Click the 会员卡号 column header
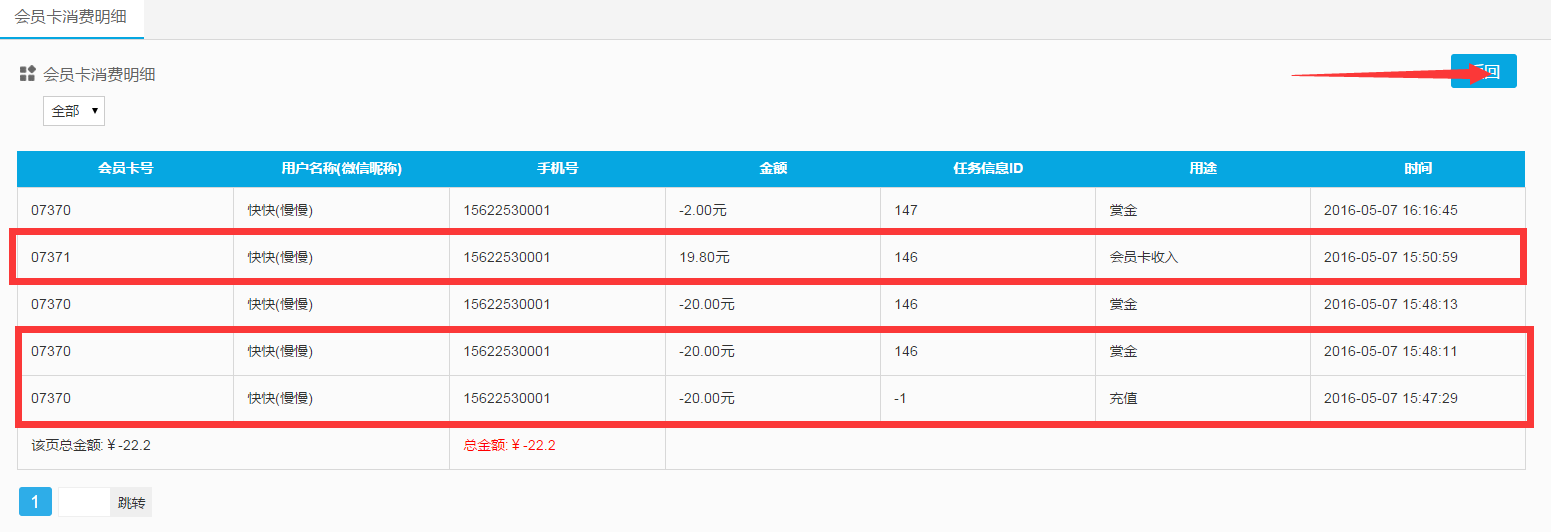The image size is (1551, 532). [125, 168]
